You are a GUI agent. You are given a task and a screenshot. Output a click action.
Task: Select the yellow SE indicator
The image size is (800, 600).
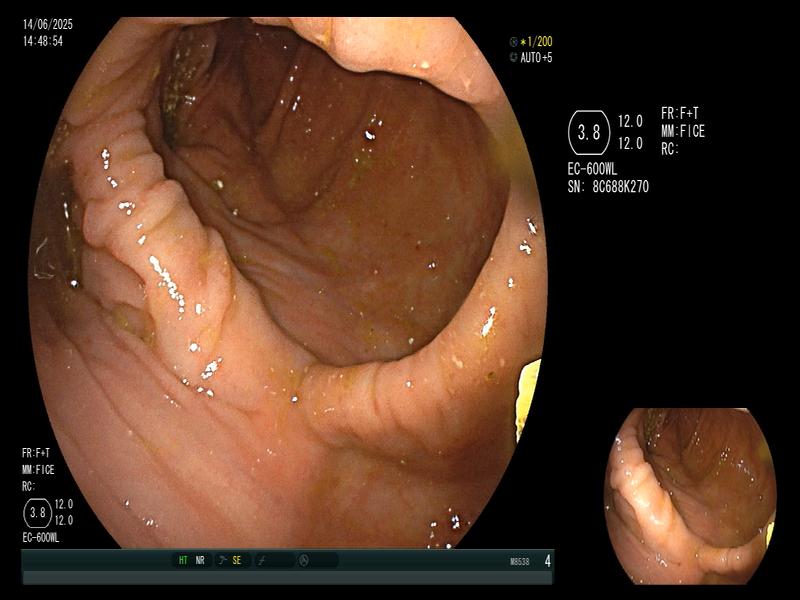(x=237, y=560)
